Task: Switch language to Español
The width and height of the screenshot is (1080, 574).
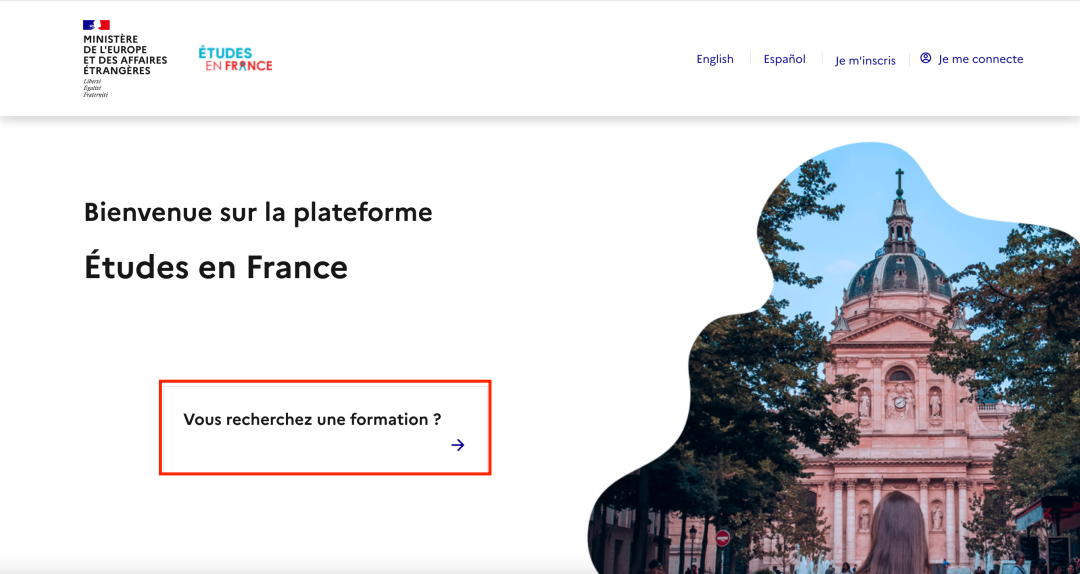Action: 785,59
